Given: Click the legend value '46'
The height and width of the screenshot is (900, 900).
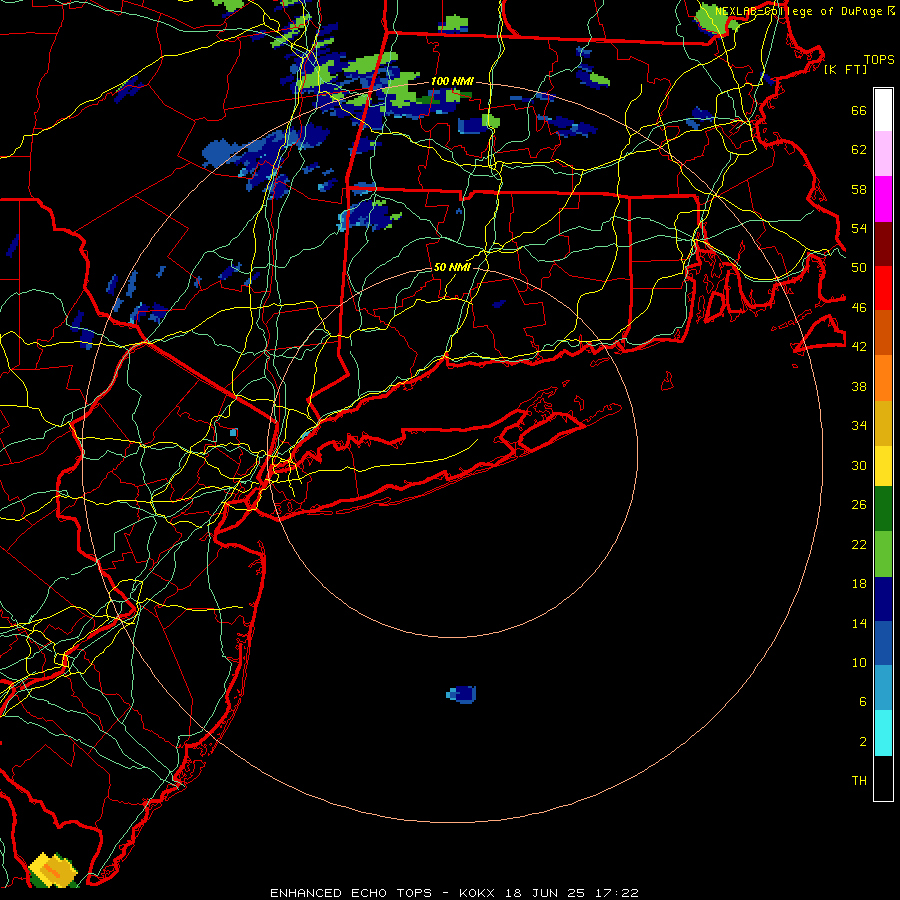Looking at the screenshot, I should 859,308.
